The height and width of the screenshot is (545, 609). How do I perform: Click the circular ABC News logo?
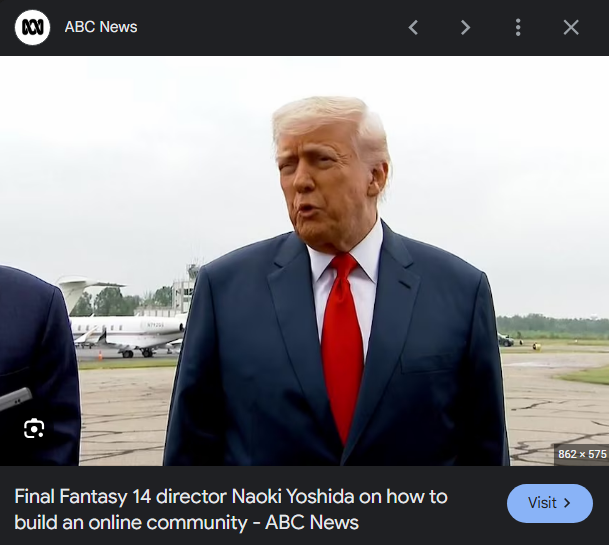32,27
